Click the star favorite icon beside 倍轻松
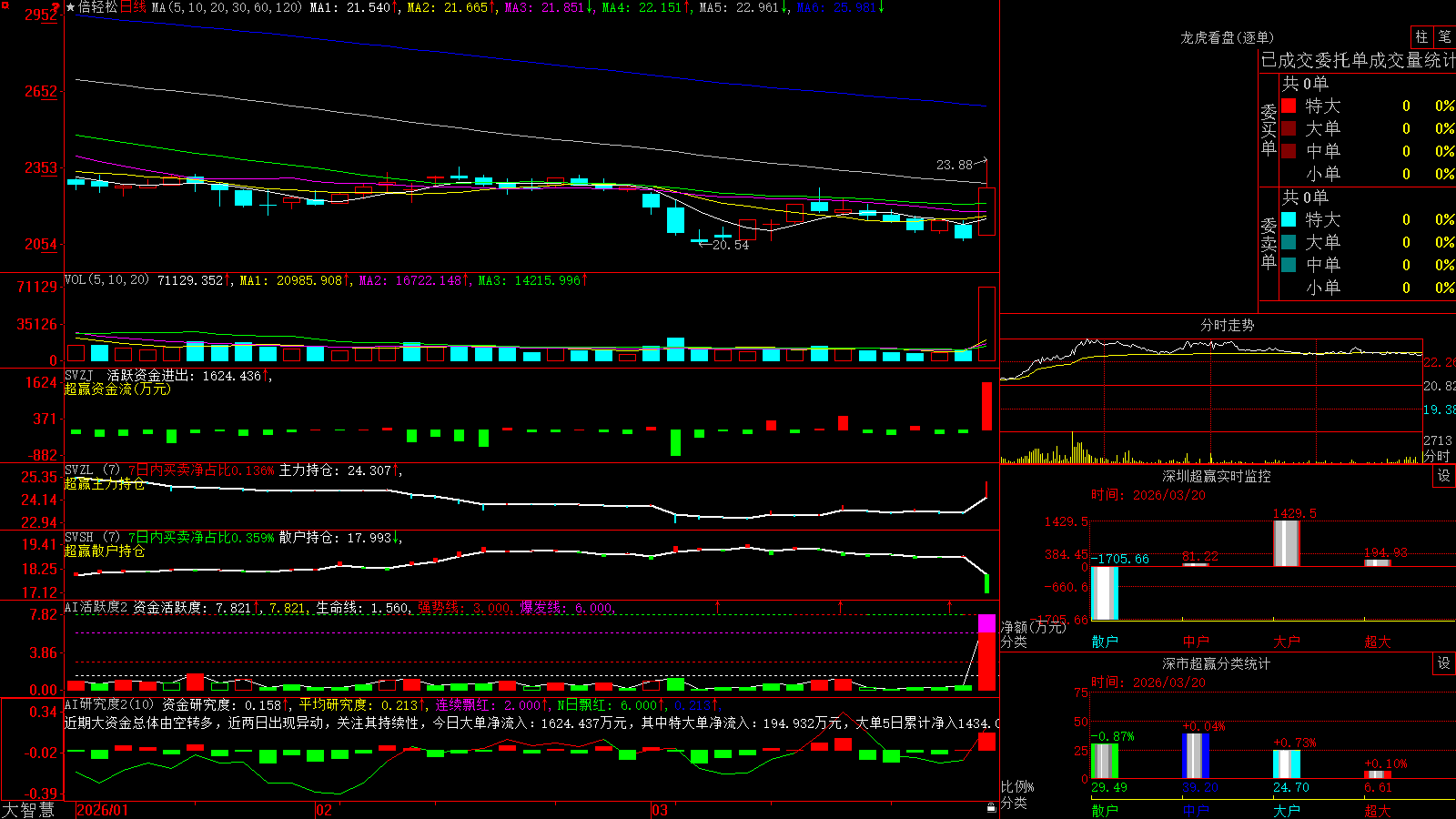This screenshot has width=1456, height=819. 71,7
